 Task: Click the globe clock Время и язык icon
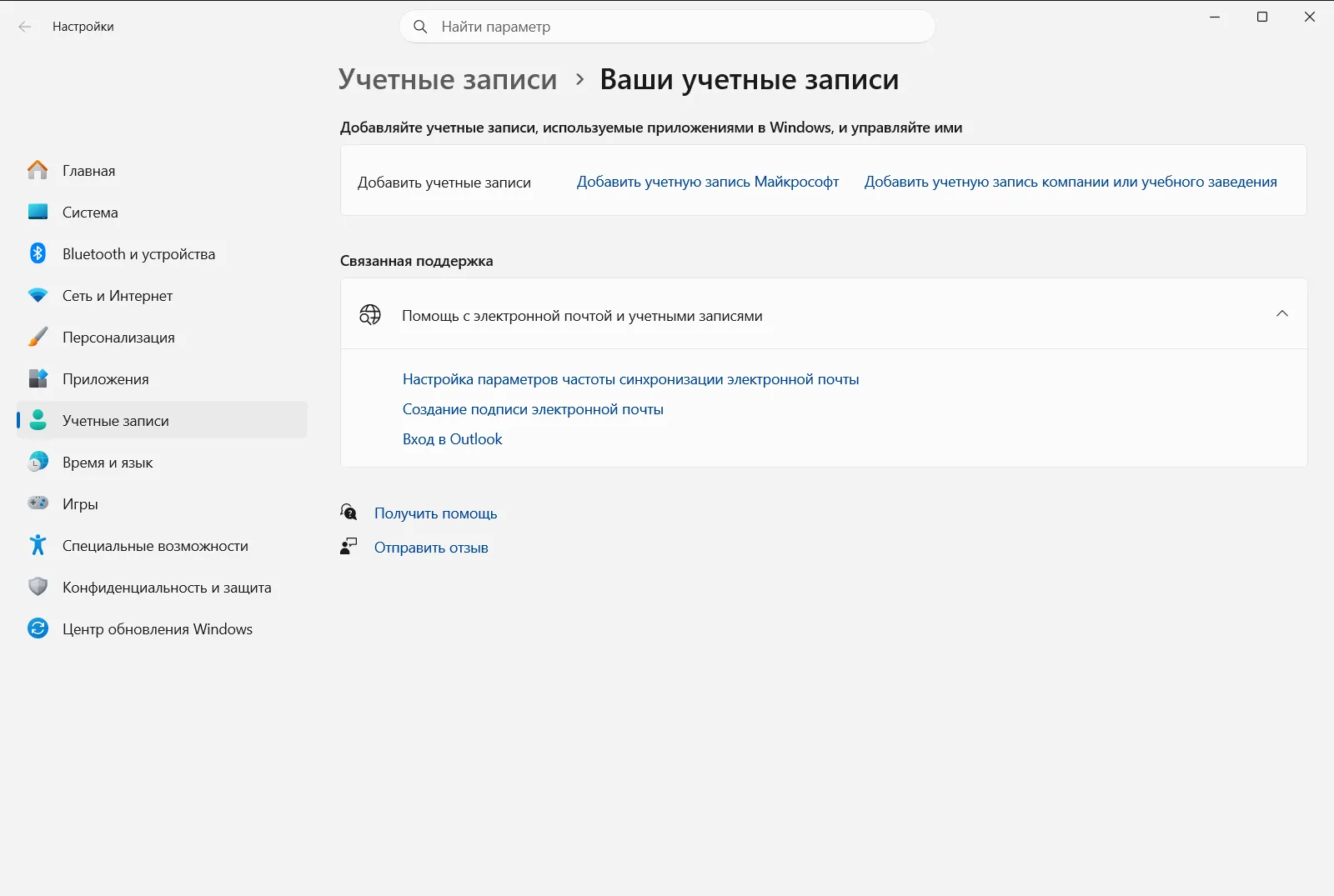tap(38, 462)
